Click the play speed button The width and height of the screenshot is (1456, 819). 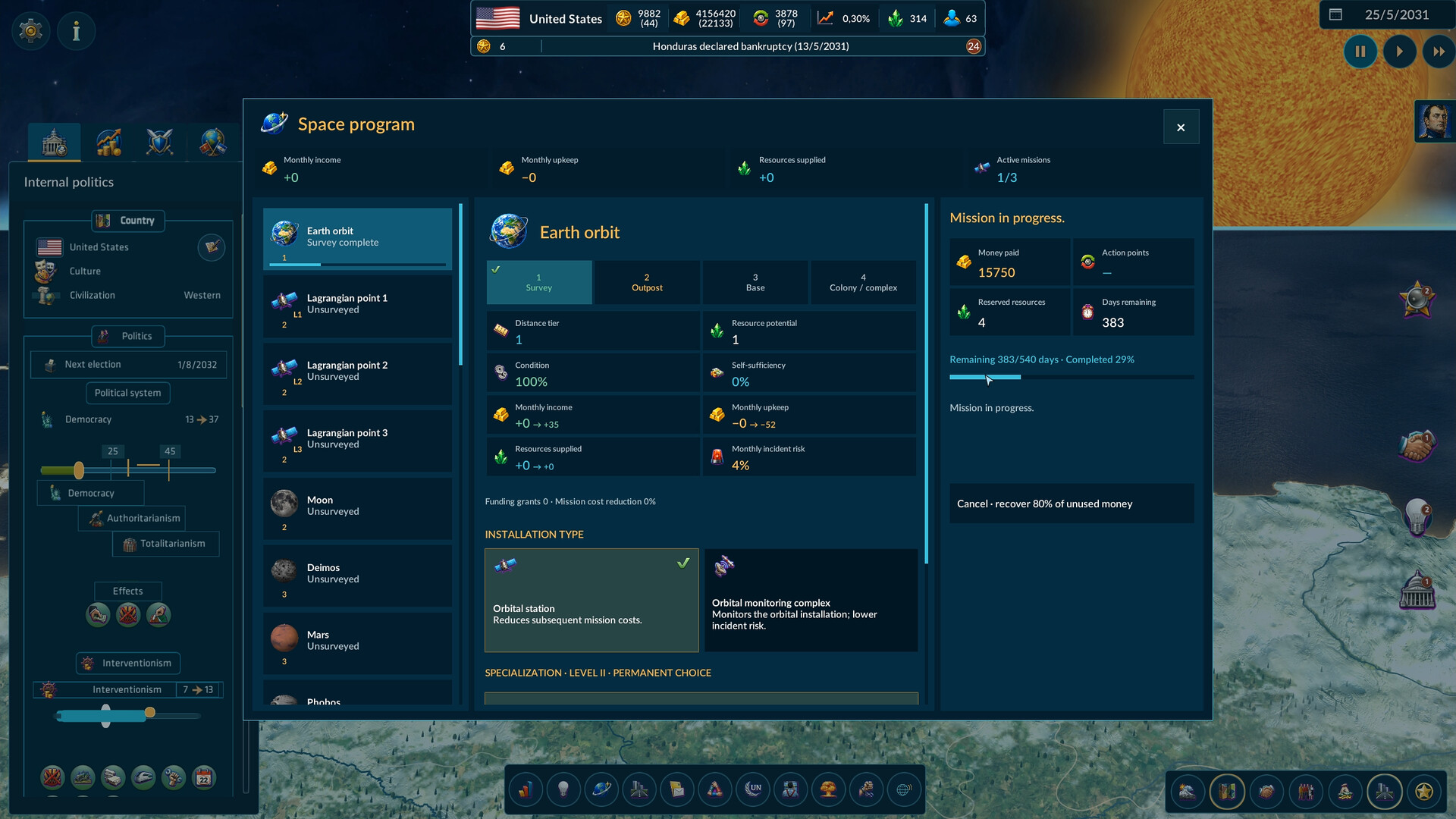pos(1399,52)
